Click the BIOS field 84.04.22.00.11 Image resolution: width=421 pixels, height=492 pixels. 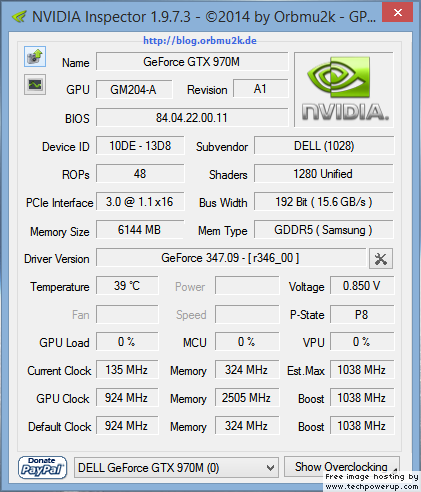[192, 118]
